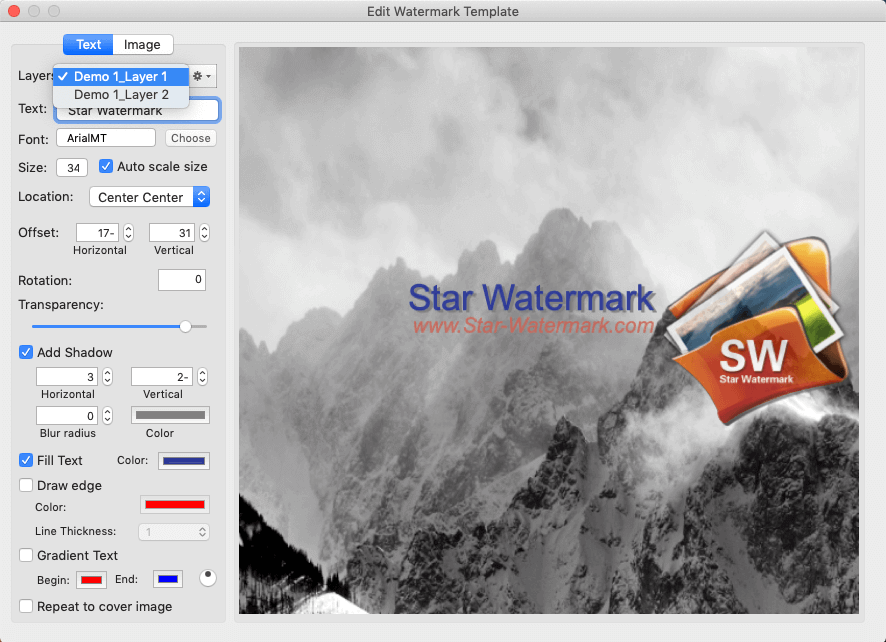Open gradient End blue color swatch
886x642 pixels.
[x=168, y=579]
